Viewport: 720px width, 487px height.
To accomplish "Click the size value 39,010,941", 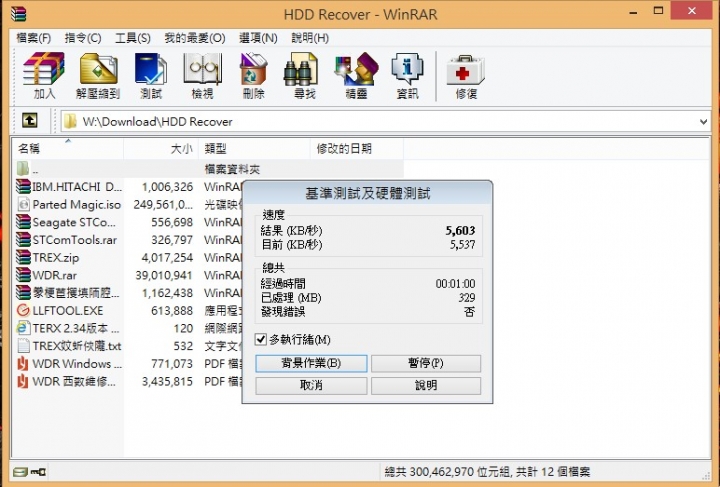I will (164, 275).
